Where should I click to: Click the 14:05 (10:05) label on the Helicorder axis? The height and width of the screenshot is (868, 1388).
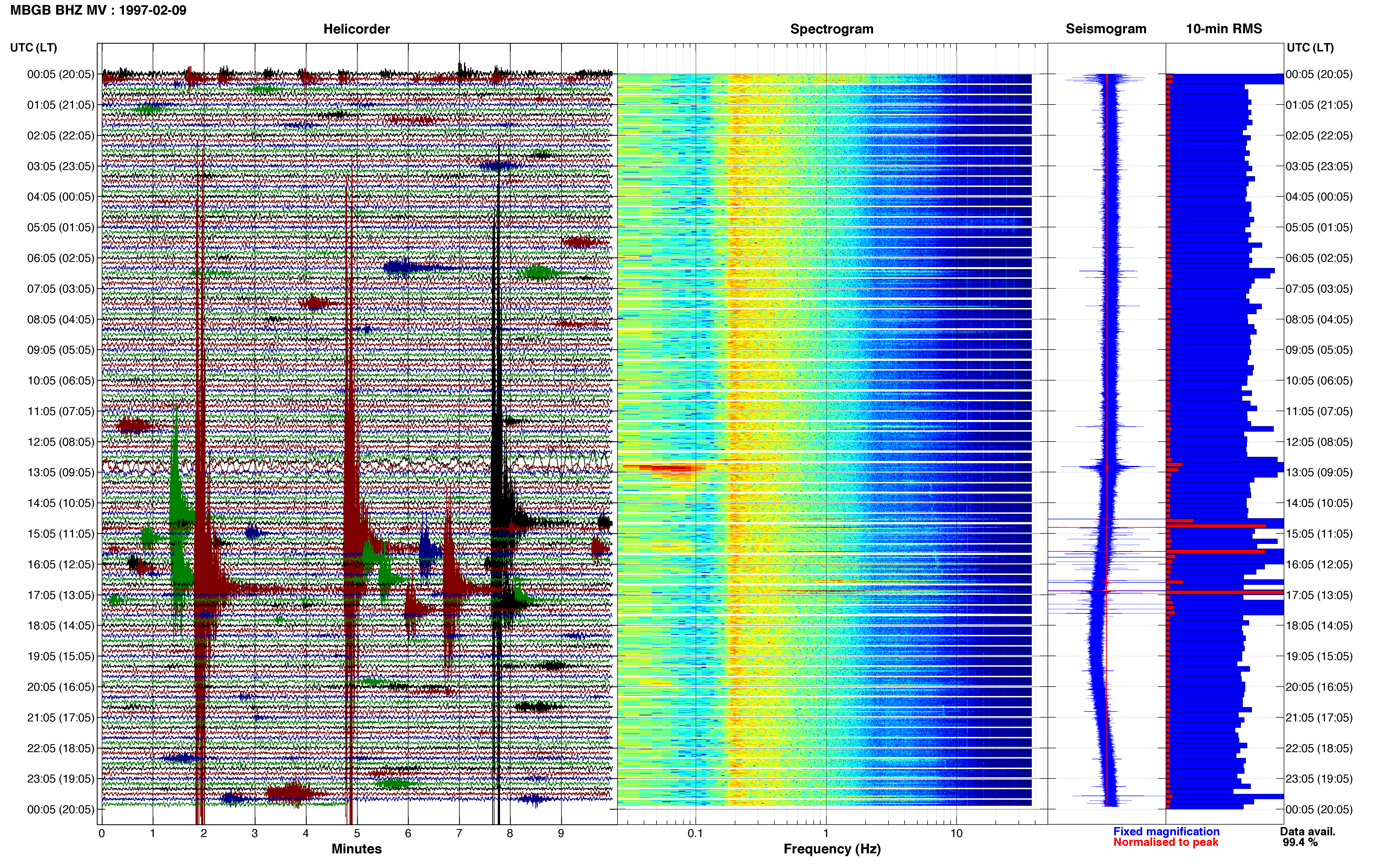tap(60, 503)
